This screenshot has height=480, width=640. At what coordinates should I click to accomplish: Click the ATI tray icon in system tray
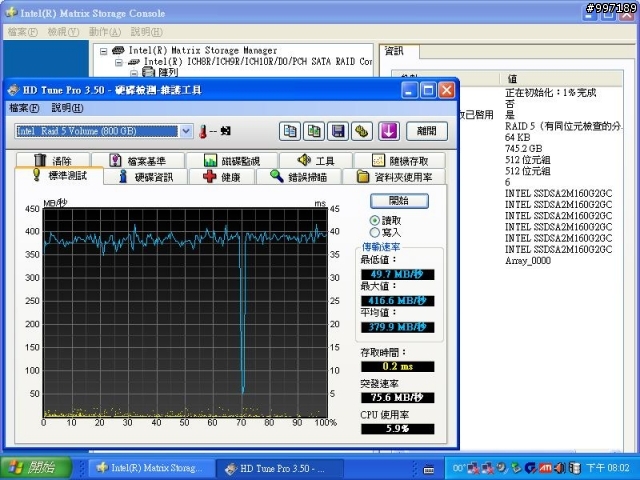tap(546, 468)
